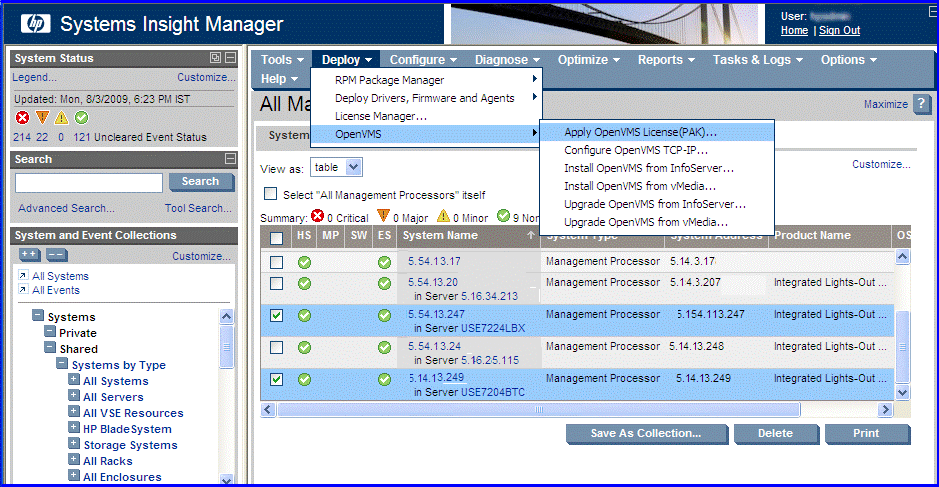
Task: Collapse all collections with the -- button
Action: (56, 255)
